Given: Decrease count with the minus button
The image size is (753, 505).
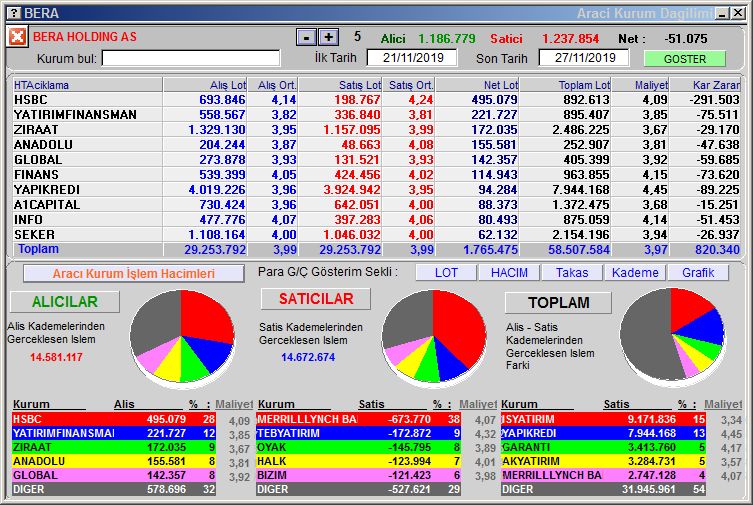Looking at the screenshot, I should (306, 37).
